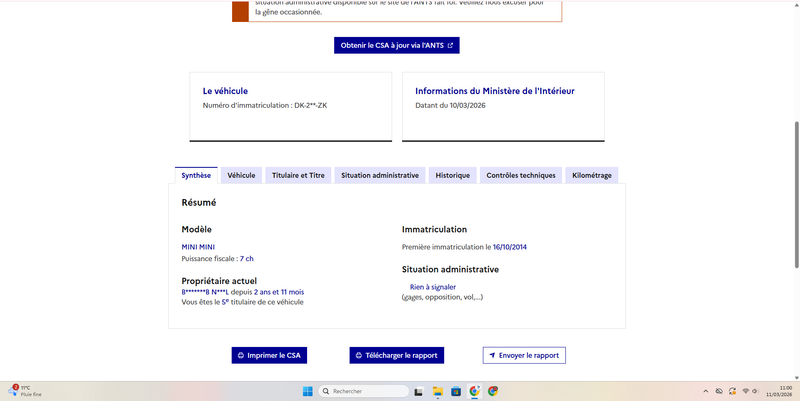Show hidden system tray icons

pos(706,391)
